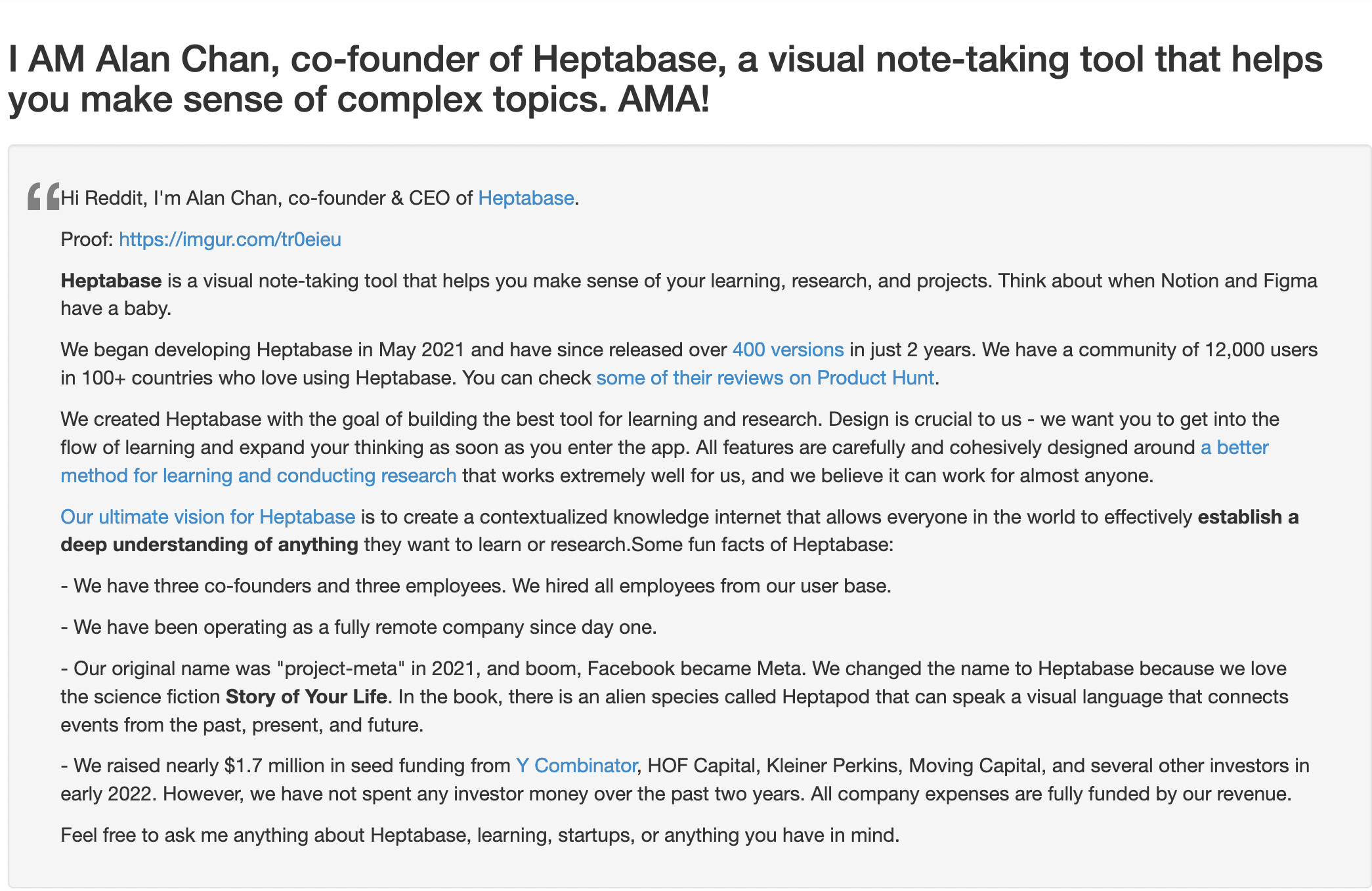
Task: Click bold 'Story of Your Life' text
Action: [x=306, y=697]
